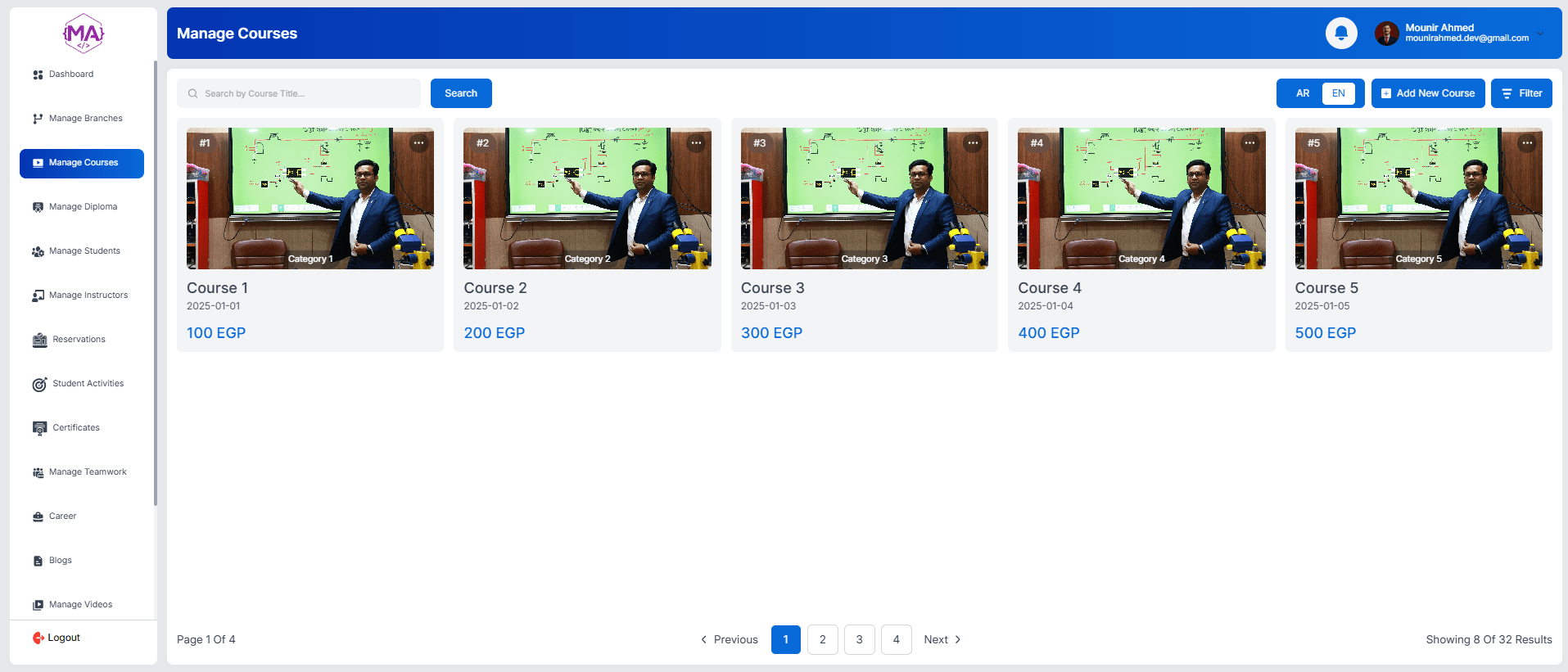Open Career page from sidebar
Viewport: 1568px width, 672px height.
pos(82,516)
